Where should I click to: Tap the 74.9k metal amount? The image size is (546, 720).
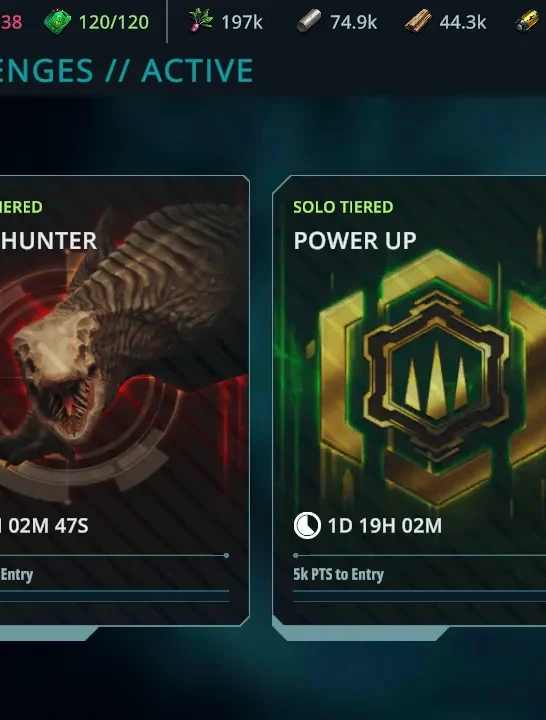tap(354, 22)
